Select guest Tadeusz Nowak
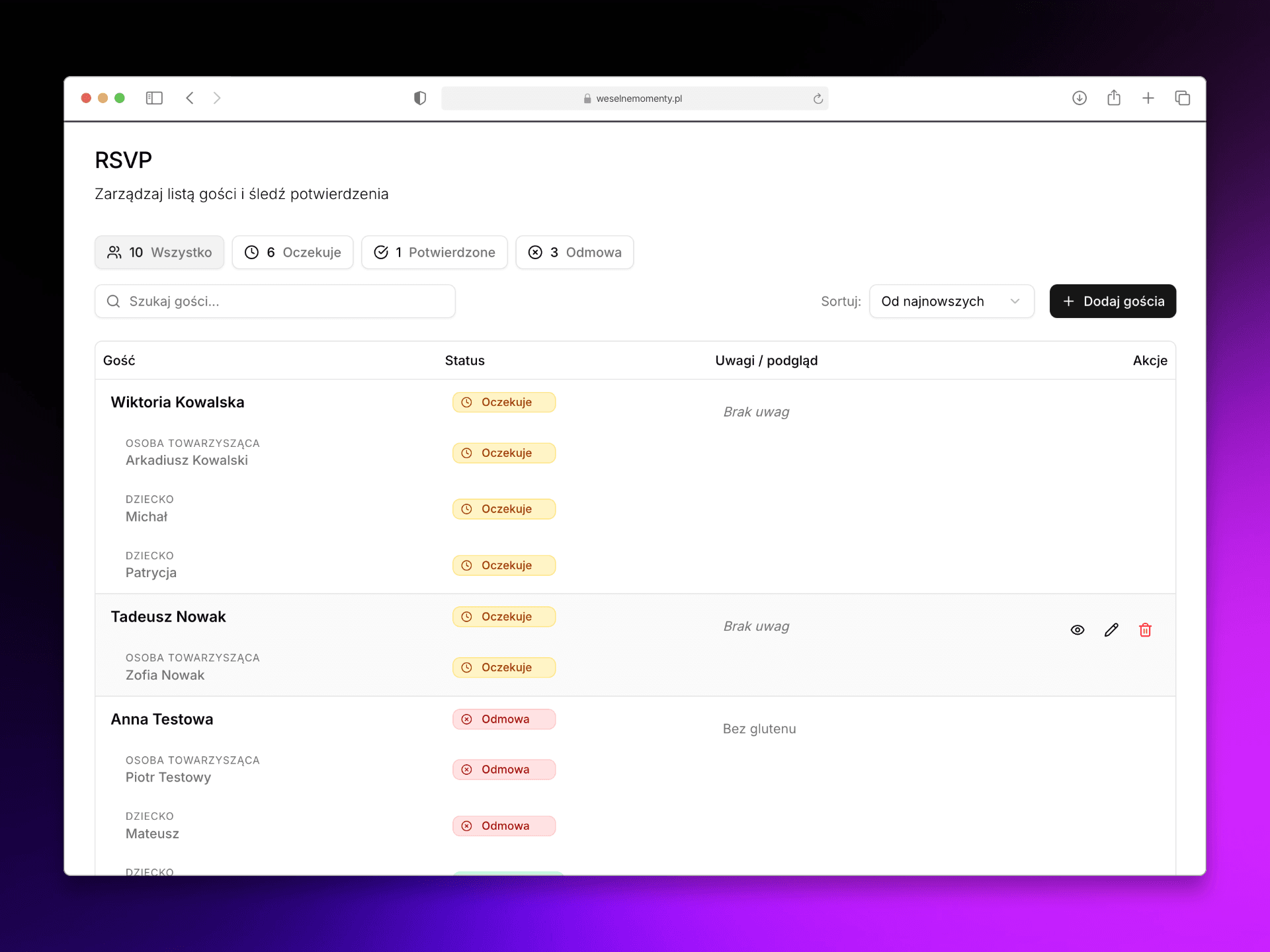This screenshot has width=1270, height=952. click(168, 617)
